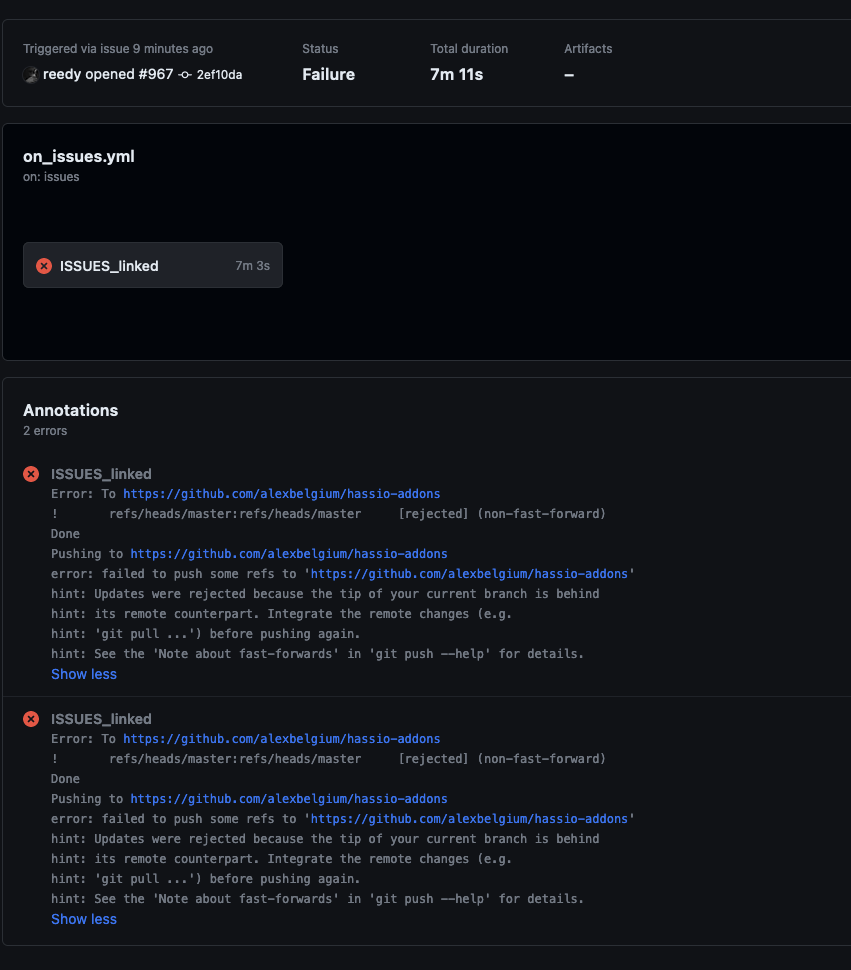851x970 pixels.
Task: Open hassio-addons link in second annotation Error line
Action: (x=281, y=738)
